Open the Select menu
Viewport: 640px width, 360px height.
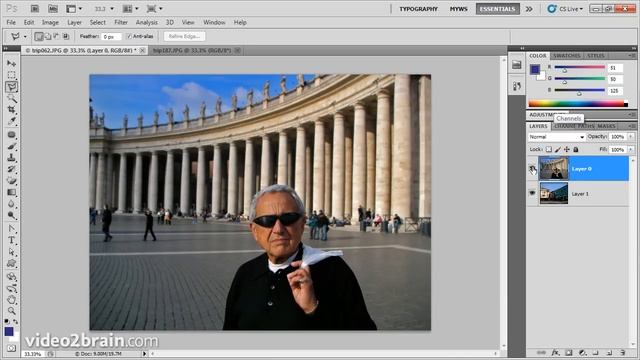point(98,22)
